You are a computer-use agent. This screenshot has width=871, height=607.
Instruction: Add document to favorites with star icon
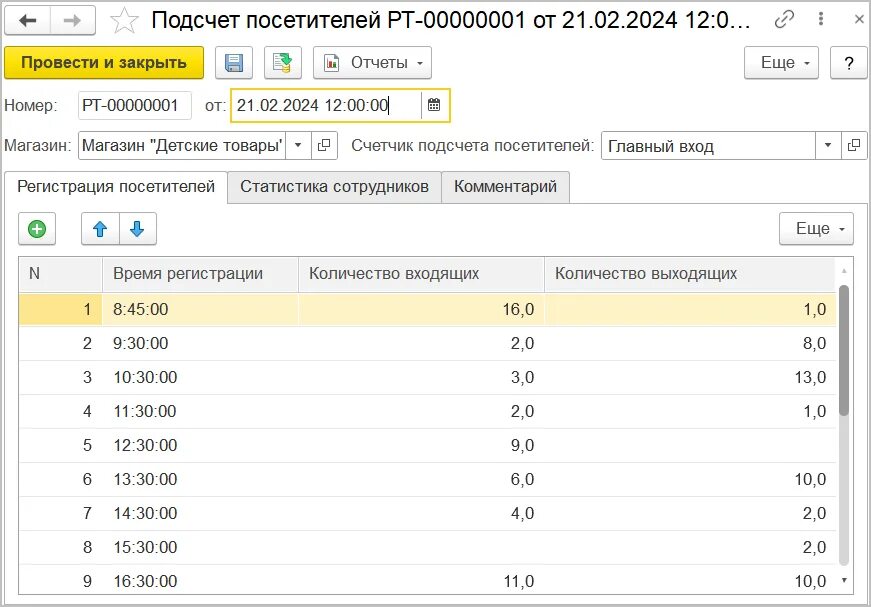124,21
